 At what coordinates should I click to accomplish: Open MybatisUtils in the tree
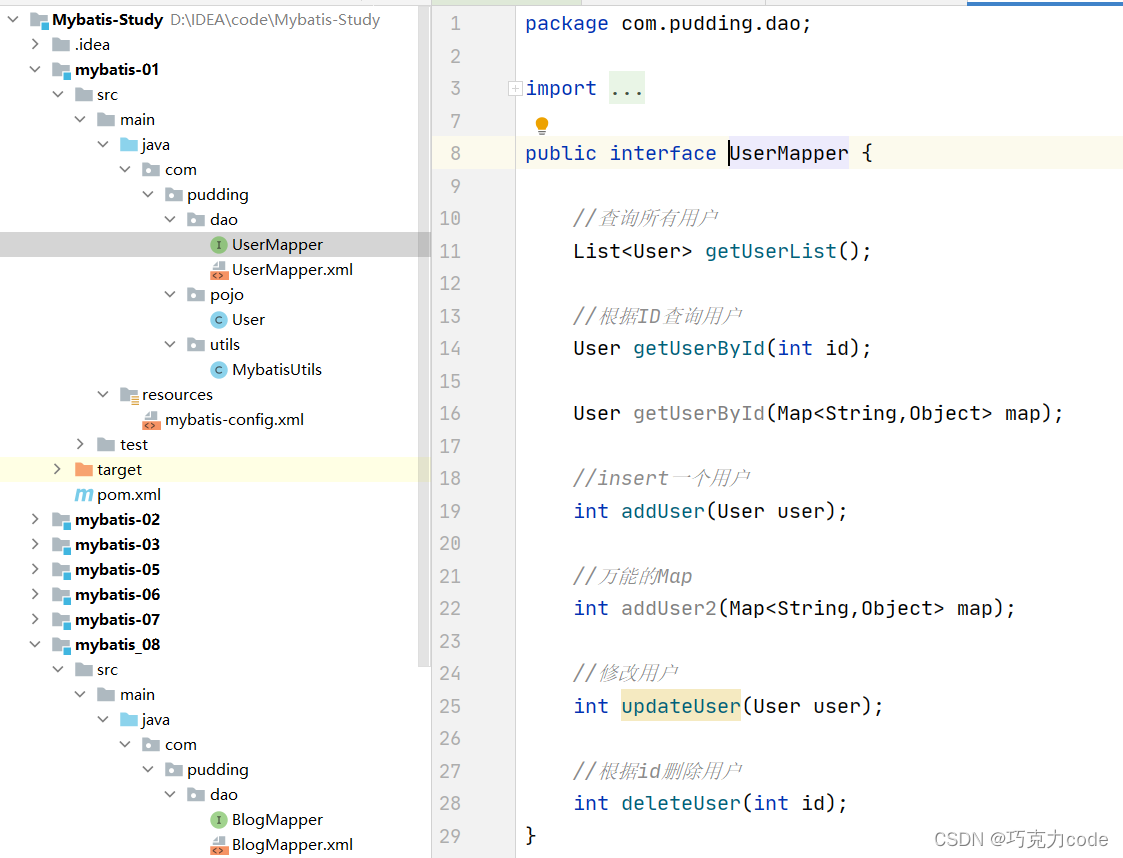(x=277, y=370)
